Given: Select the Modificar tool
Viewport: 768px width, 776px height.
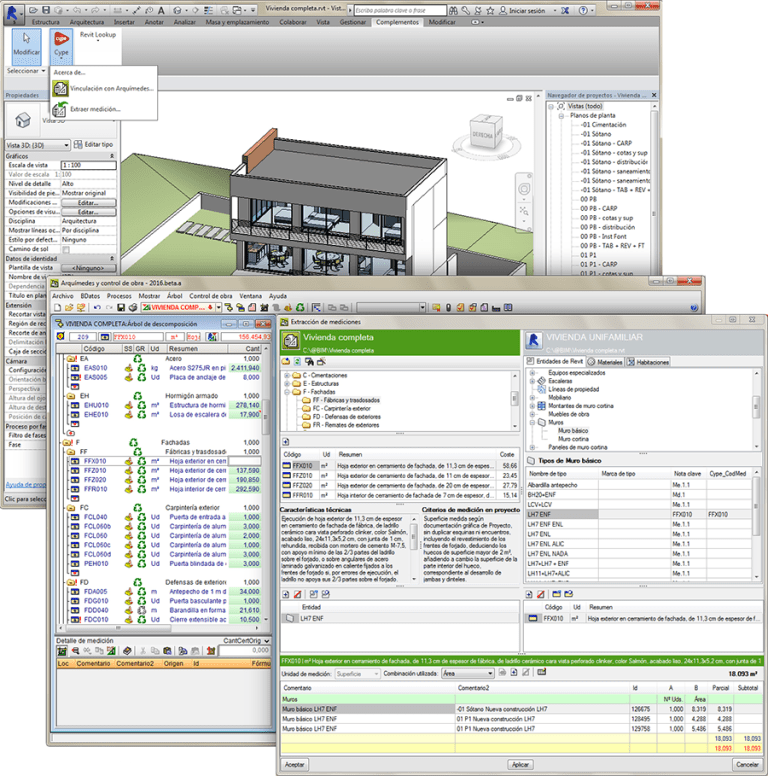Looking at the screenshot, I should [x=27, y=44].
